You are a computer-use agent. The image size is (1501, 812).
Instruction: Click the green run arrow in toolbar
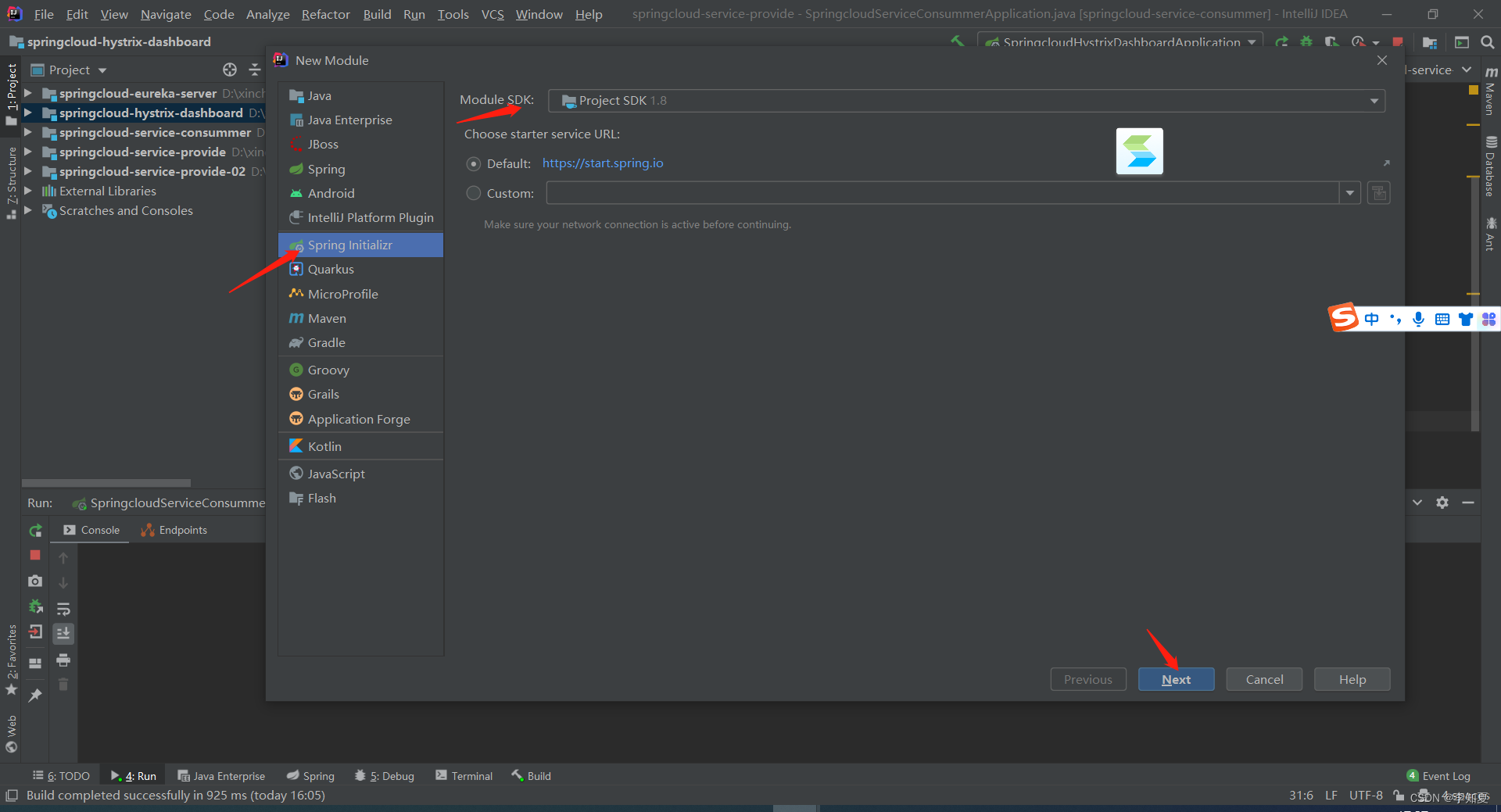1281,41
